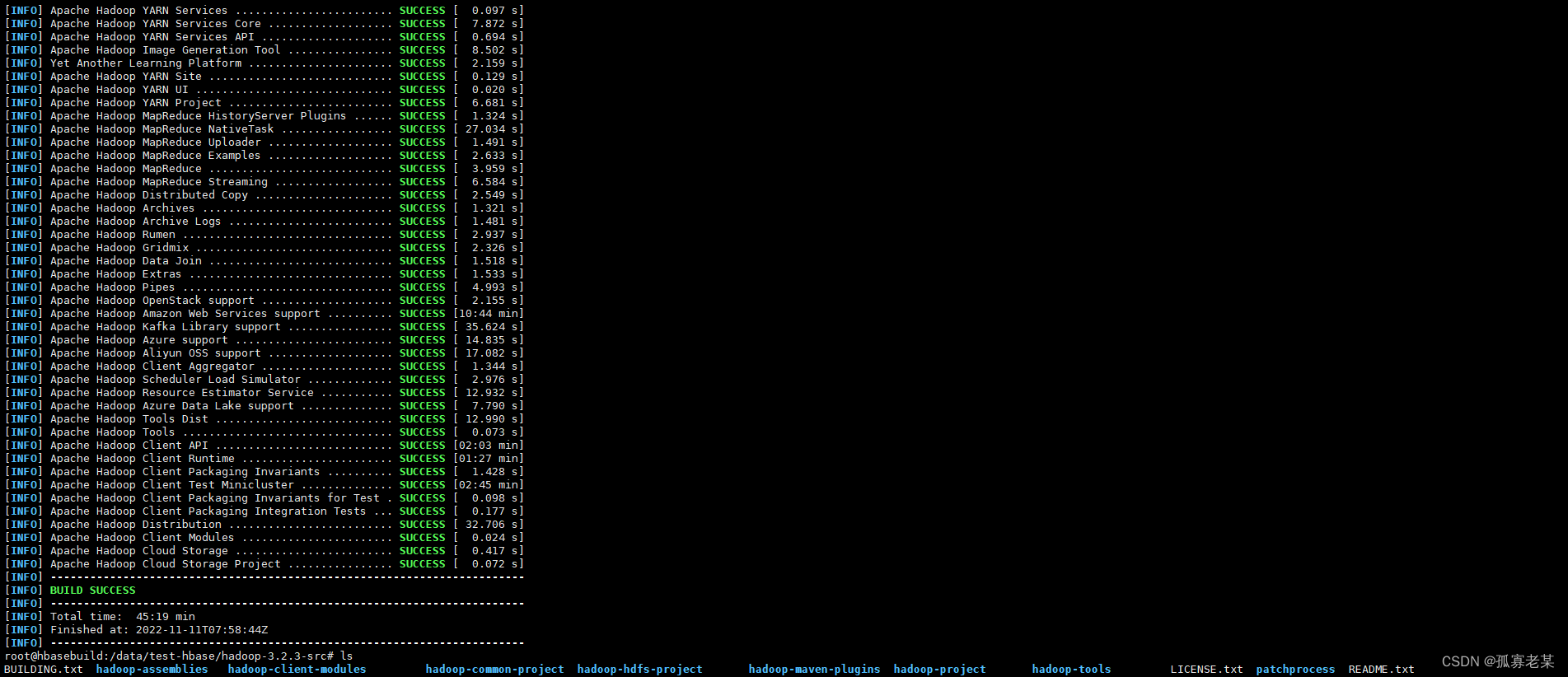The image size is (1568, 677).
Task: Click the 'Cloud Storage Project' line
Action: (x=264, y=564)
